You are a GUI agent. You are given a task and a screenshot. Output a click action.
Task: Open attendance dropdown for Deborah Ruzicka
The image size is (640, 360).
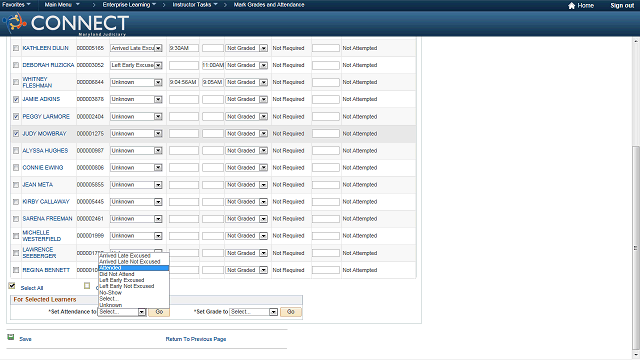click(136, 65)
